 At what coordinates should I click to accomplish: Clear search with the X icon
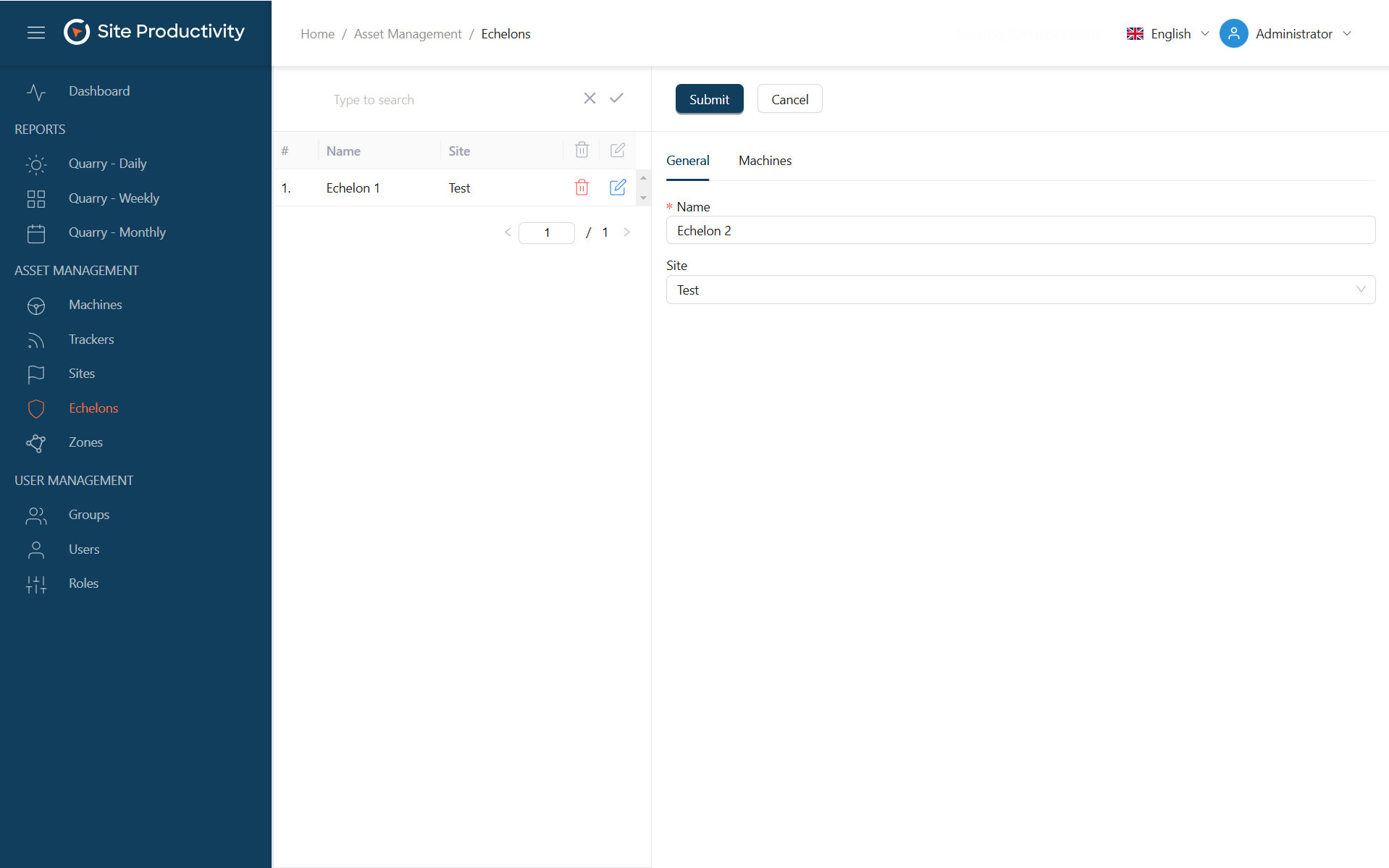pos(589,98)
